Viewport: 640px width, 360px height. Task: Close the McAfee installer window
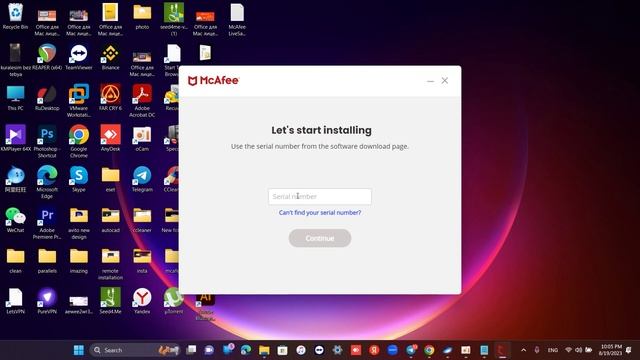445,81
